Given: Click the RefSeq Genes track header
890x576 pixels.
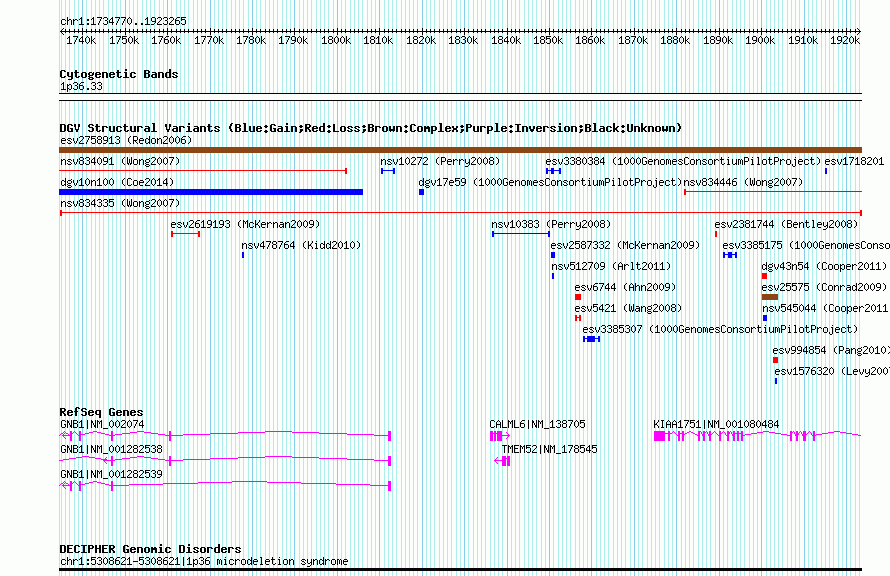Looking at the screenshot, I should (x=101, y=413).
